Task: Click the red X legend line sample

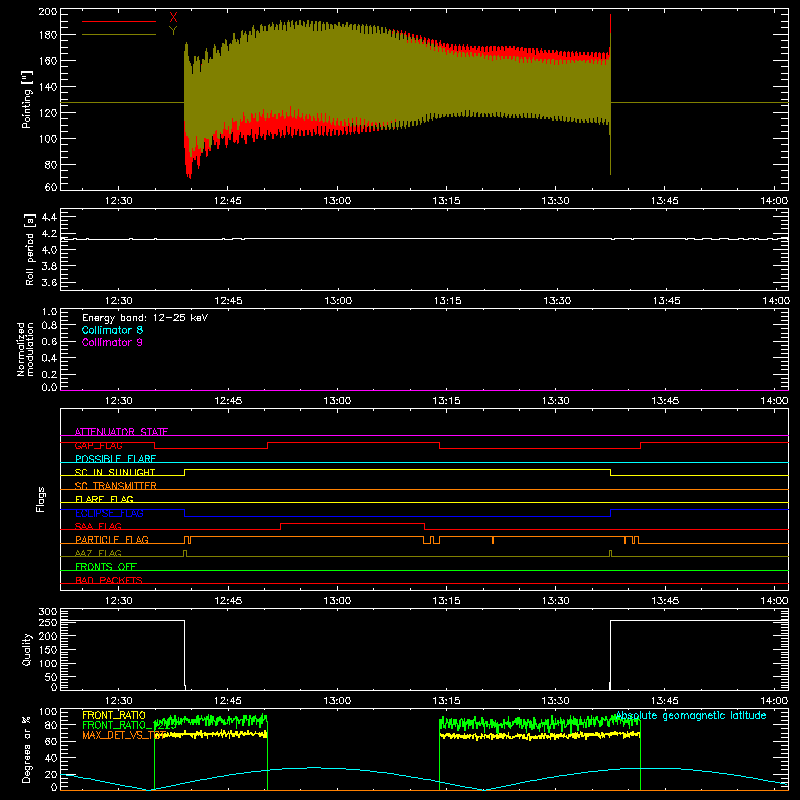Action: [119, 21]
